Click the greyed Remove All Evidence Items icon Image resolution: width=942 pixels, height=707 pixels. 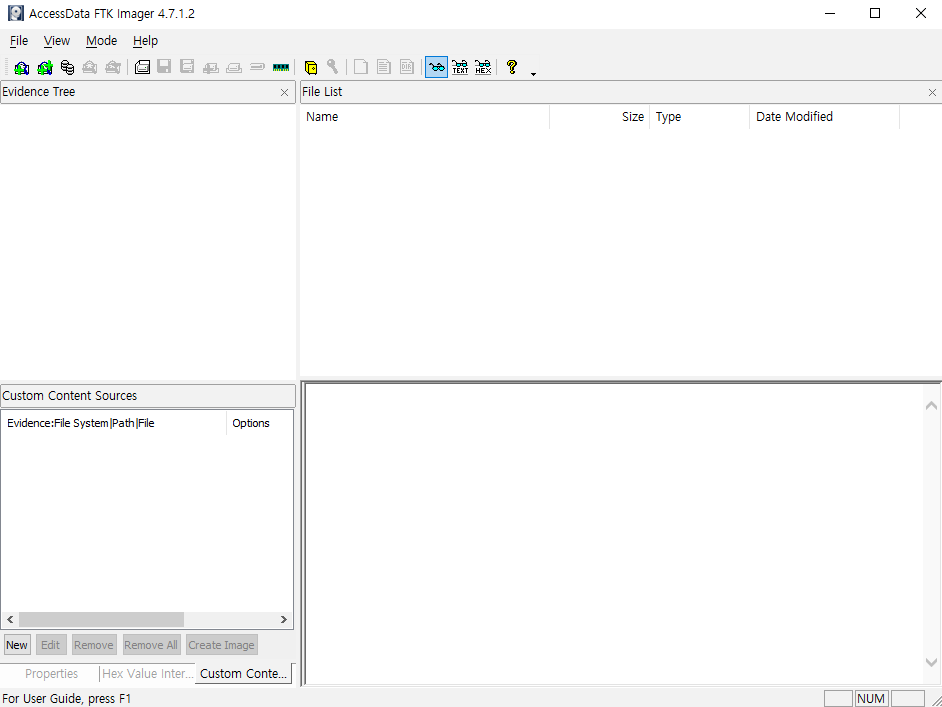(113, 67)
